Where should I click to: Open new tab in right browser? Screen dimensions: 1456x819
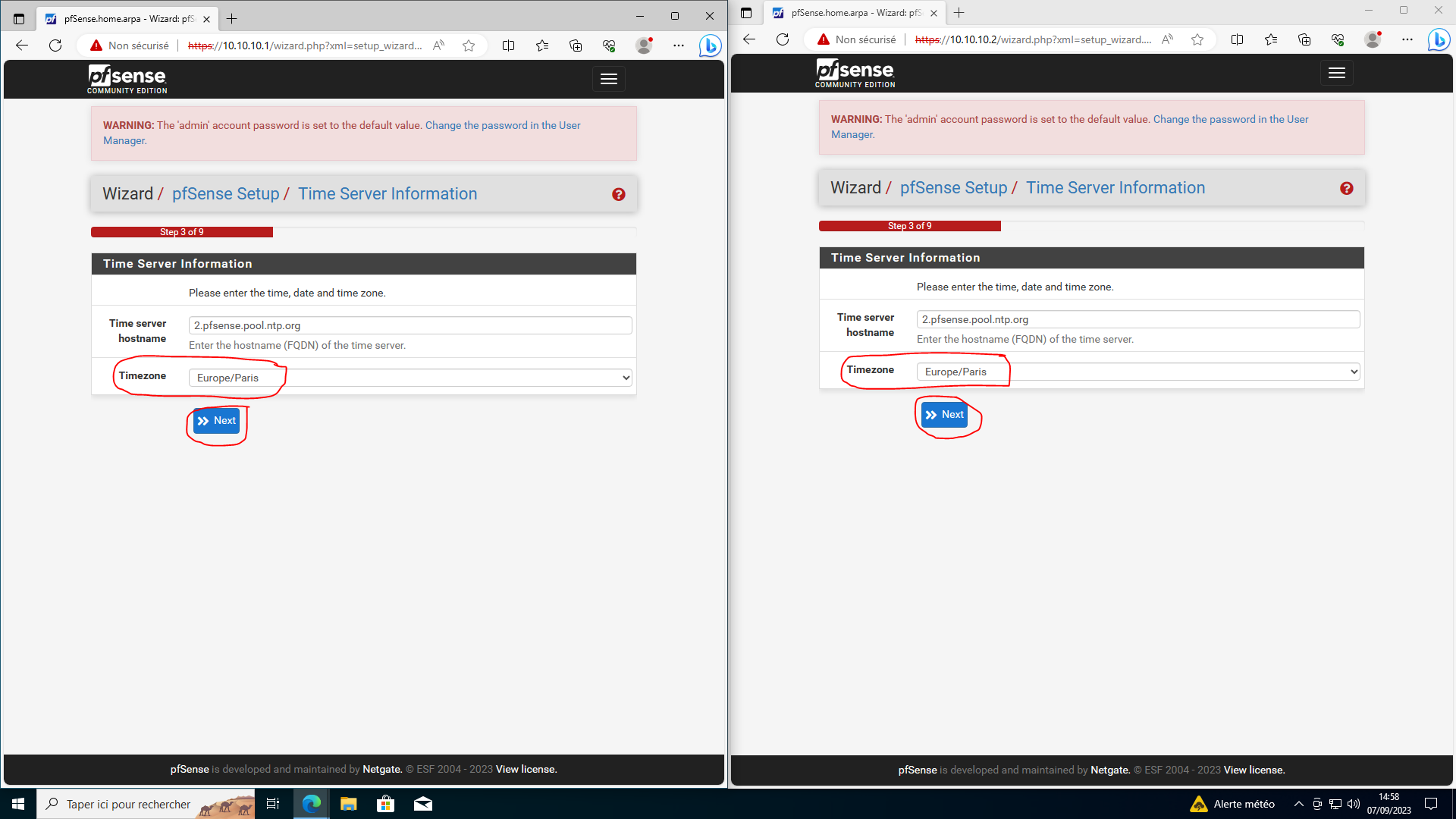tap(959, 13)
